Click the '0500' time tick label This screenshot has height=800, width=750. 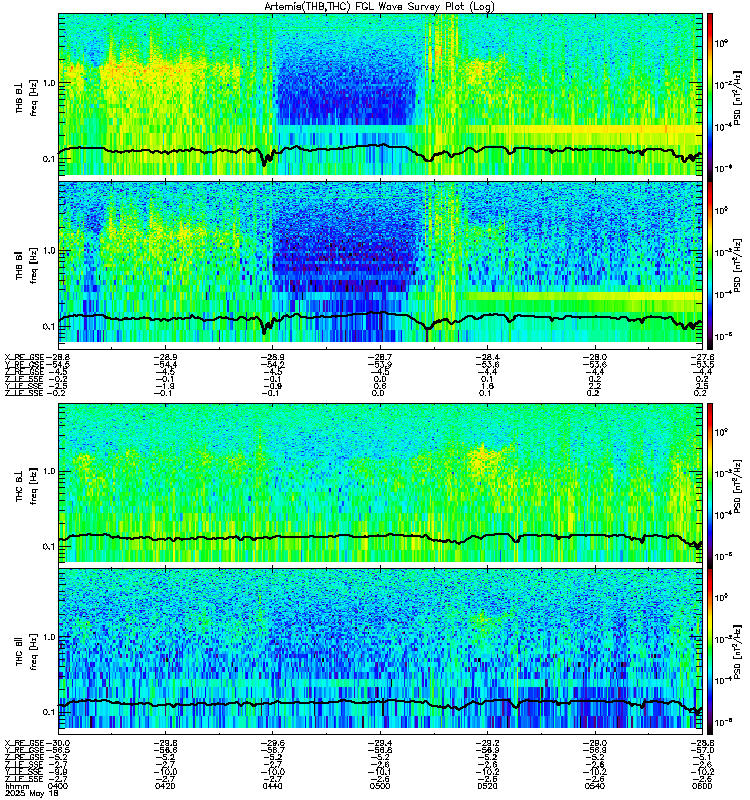[380, 786]
